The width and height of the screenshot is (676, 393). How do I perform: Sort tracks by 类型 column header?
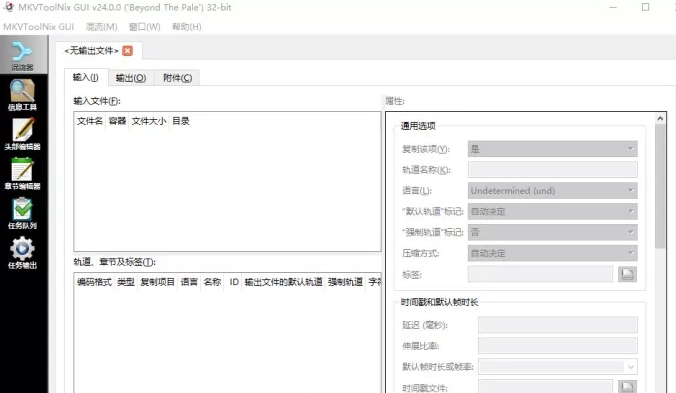(x=126, y=282)
